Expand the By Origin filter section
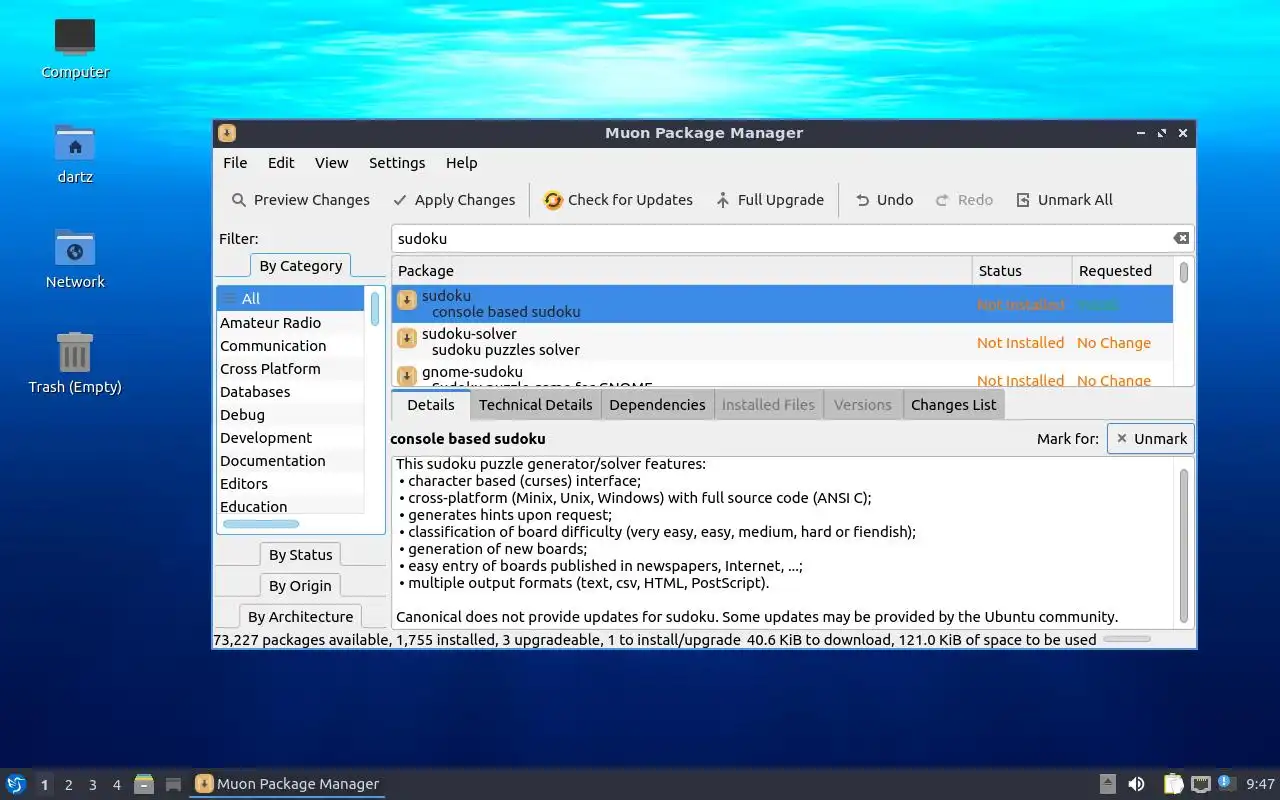 tap(300, 586)
